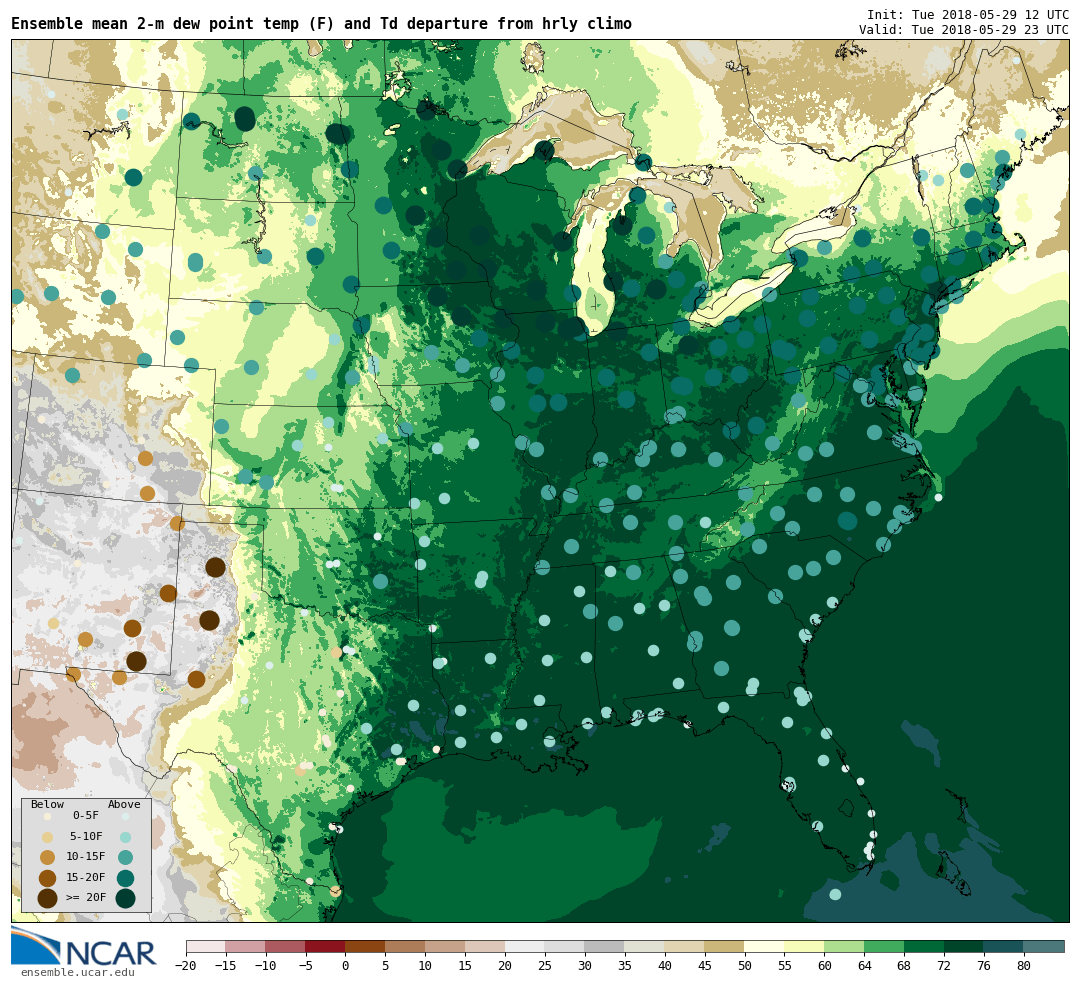Click the legend's Below 0-5F dot
The image size is (1080, 985).
pyautogui.click(x=48, y=816)
